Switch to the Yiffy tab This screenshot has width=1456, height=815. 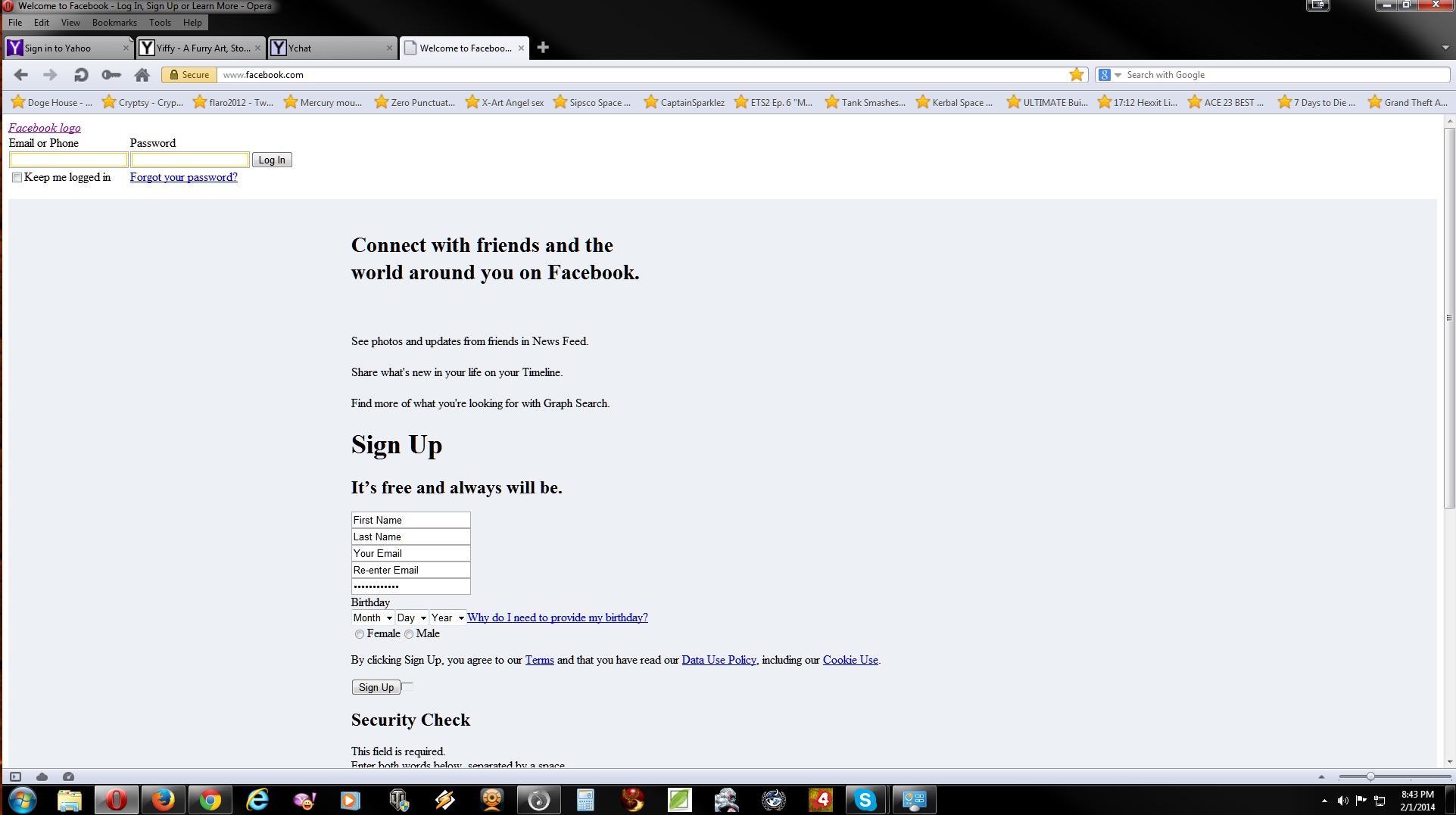click(201, 48)
